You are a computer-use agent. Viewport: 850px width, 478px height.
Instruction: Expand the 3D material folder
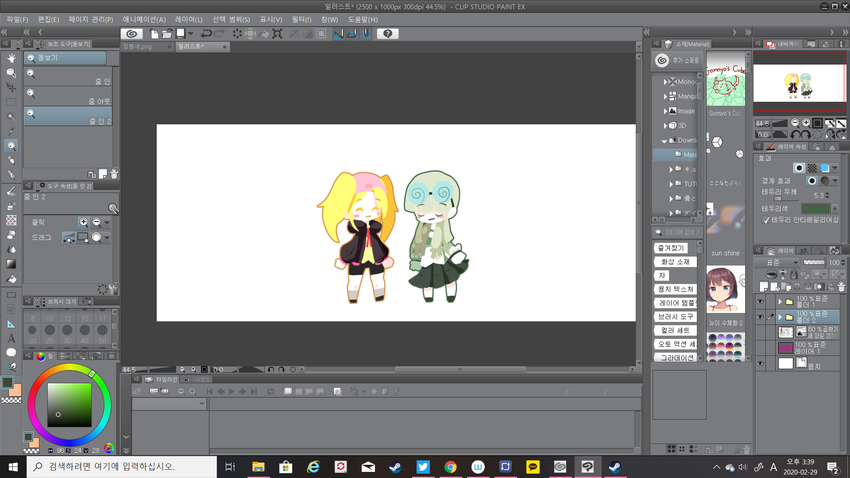665,126
